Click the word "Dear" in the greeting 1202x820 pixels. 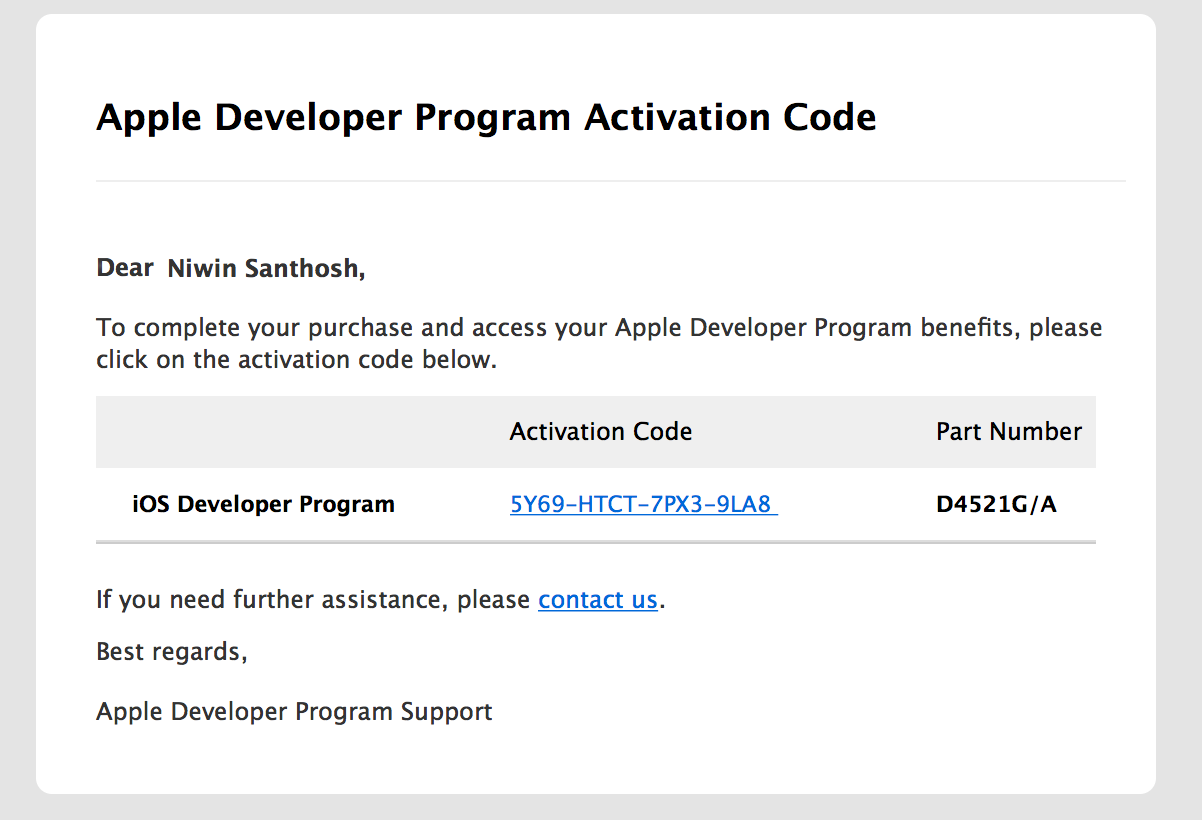[x=124, y=268]
